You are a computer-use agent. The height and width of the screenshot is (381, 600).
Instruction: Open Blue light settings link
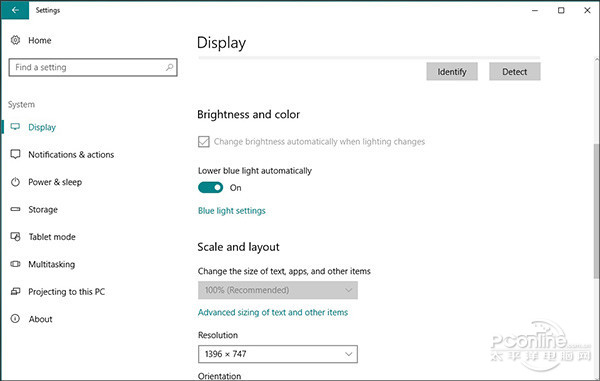232,211
